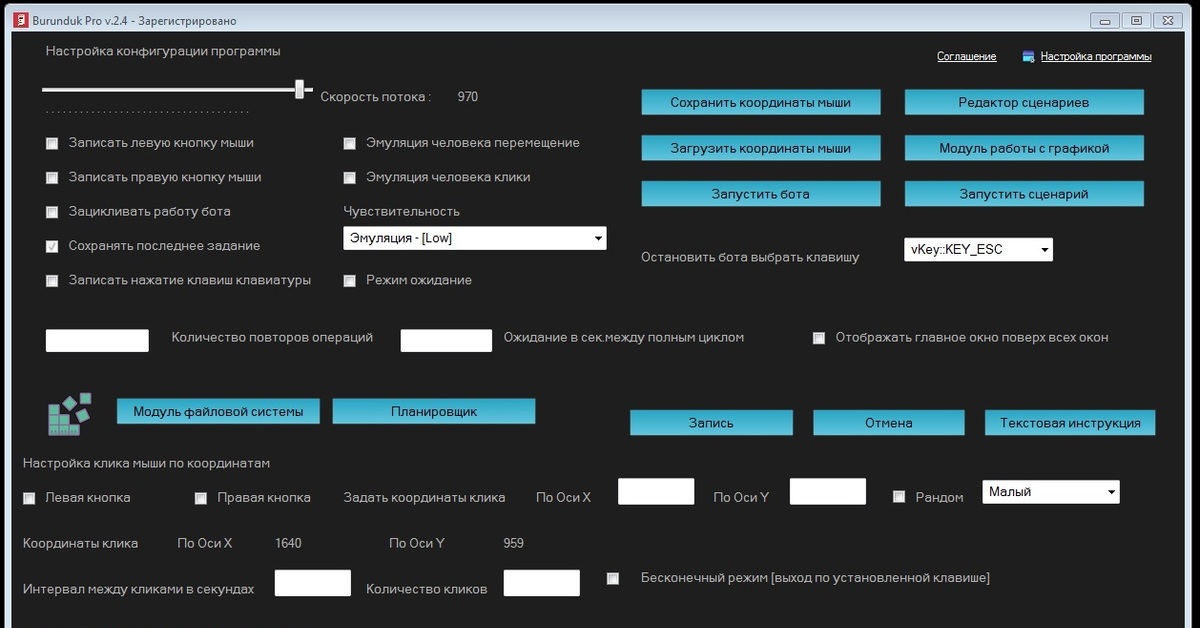Launch the Планировщик scheduler button
This screenshot has width=1200, height=628.
coord(433,411)
